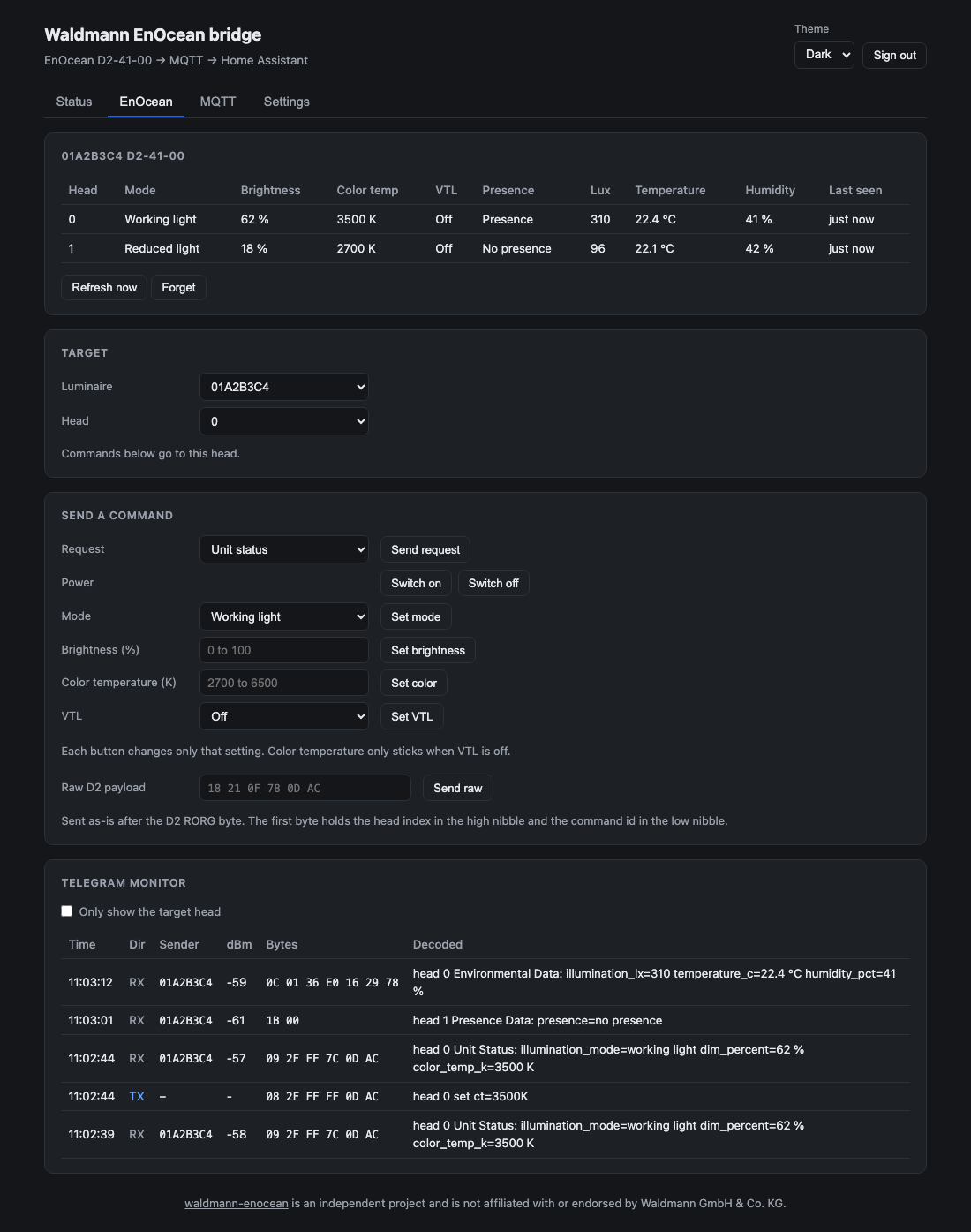
Task: Click the Sender column header
Action: 179,944
